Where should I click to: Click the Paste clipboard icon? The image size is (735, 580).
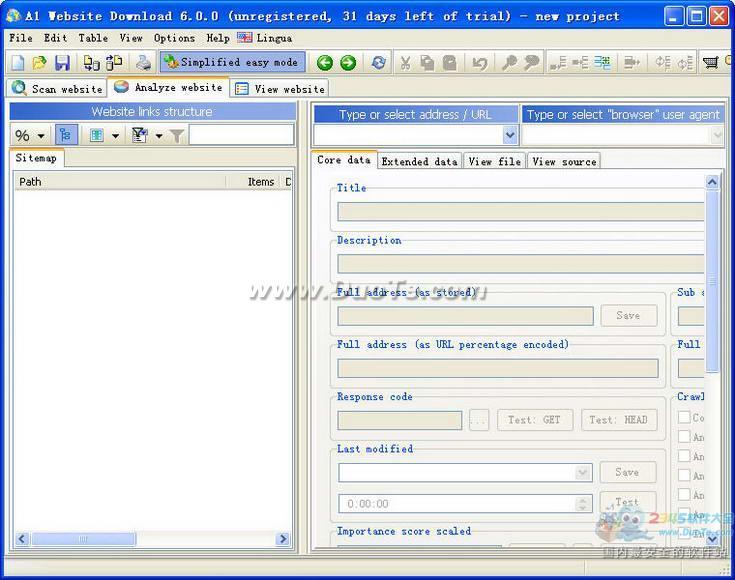(450, 62)
